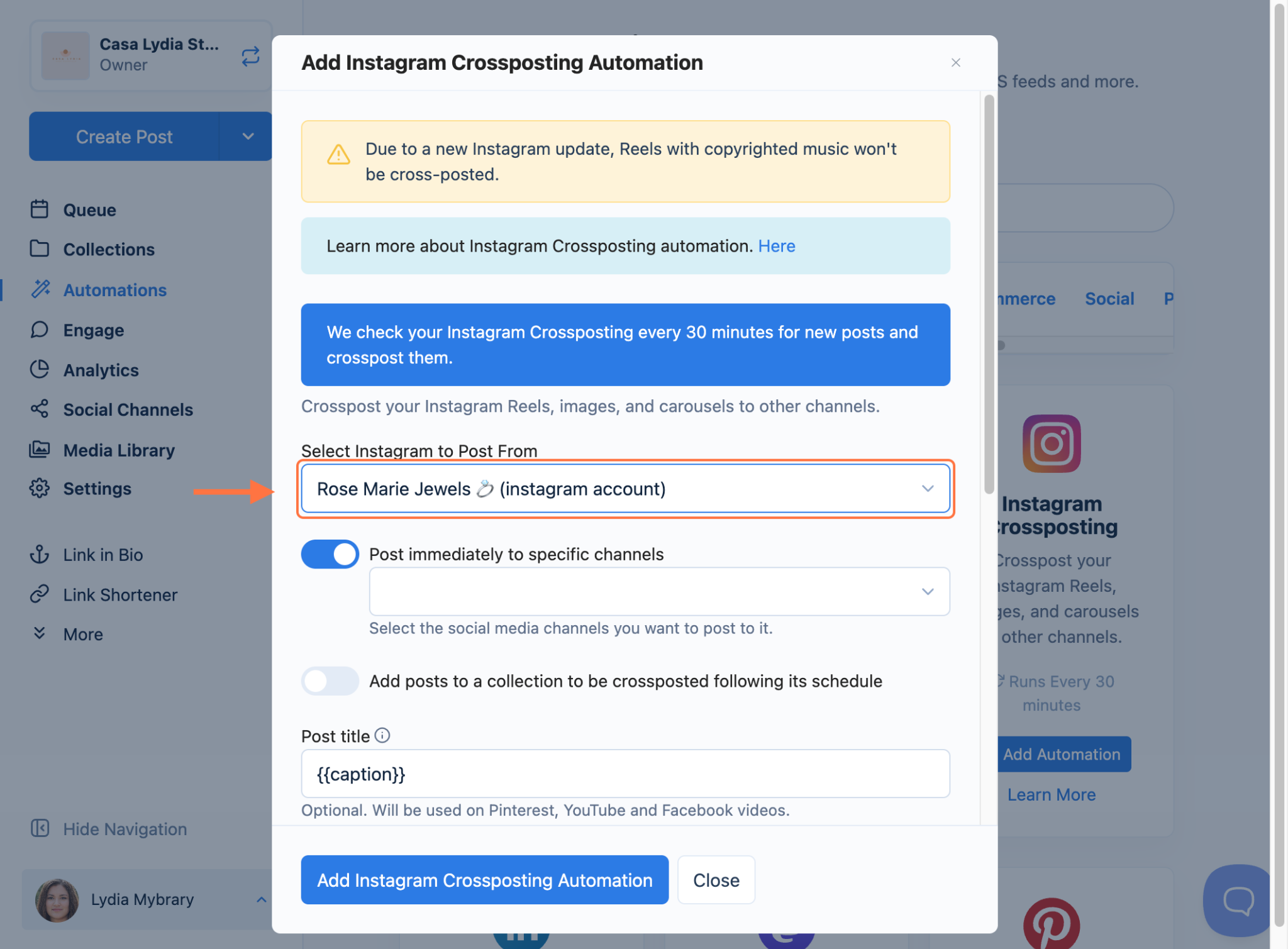Screen dimensions: 1288x949
Task: Click the switch workspace arrows icon
Action: click(x=250, y=57)
